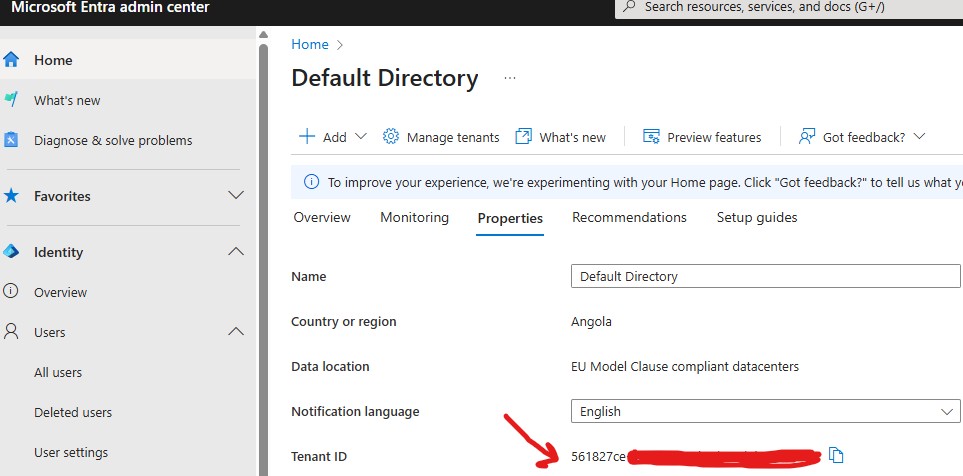
Task: Click the Favorites star icon
Action: coord(11,196)
